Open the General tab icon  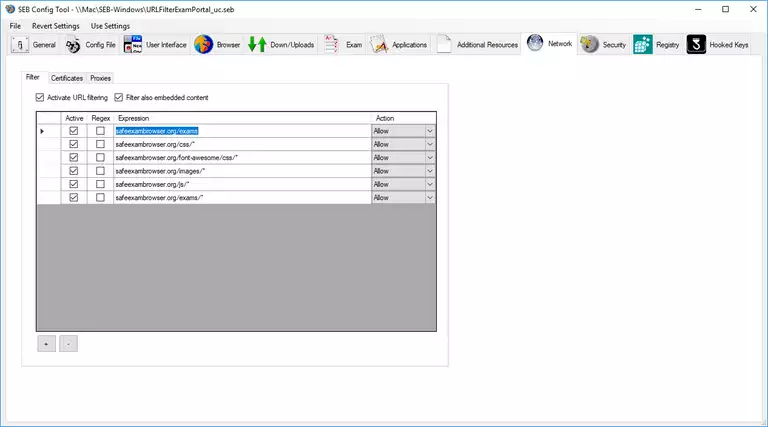click(x=20, y=45)
